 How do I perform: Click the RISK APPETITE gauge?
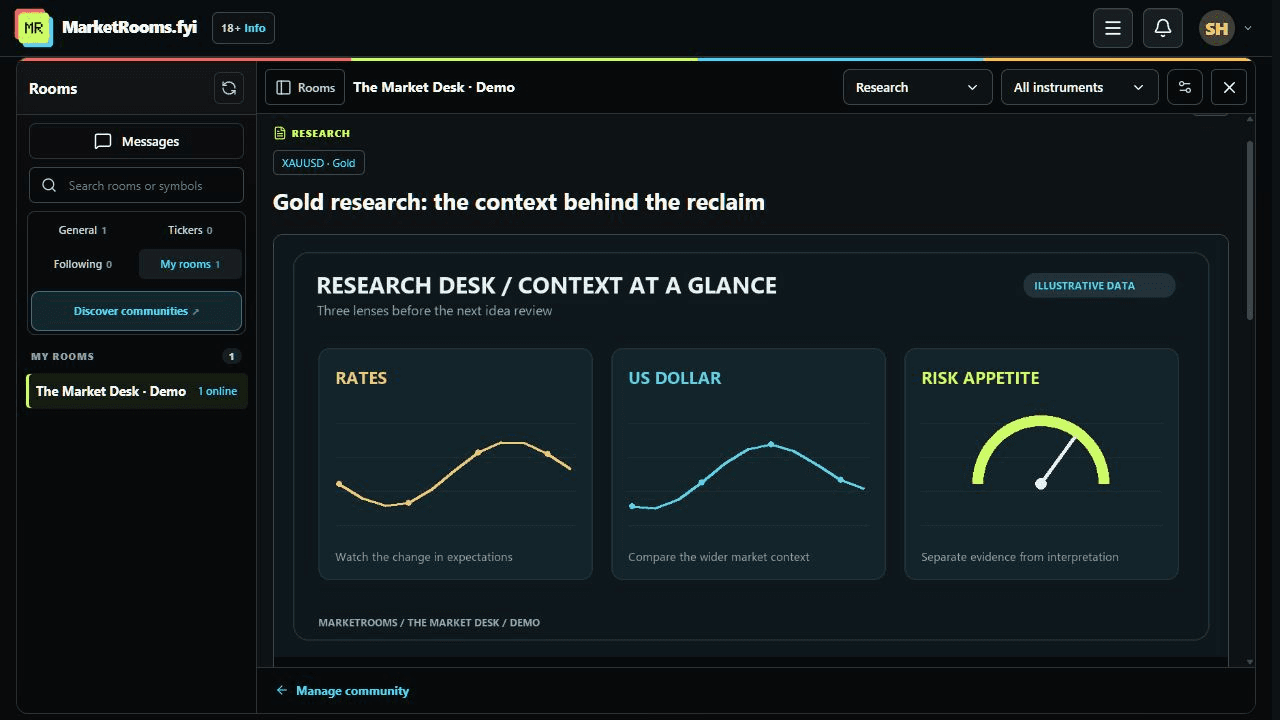pyautogui.click(x=1041, y=452)
